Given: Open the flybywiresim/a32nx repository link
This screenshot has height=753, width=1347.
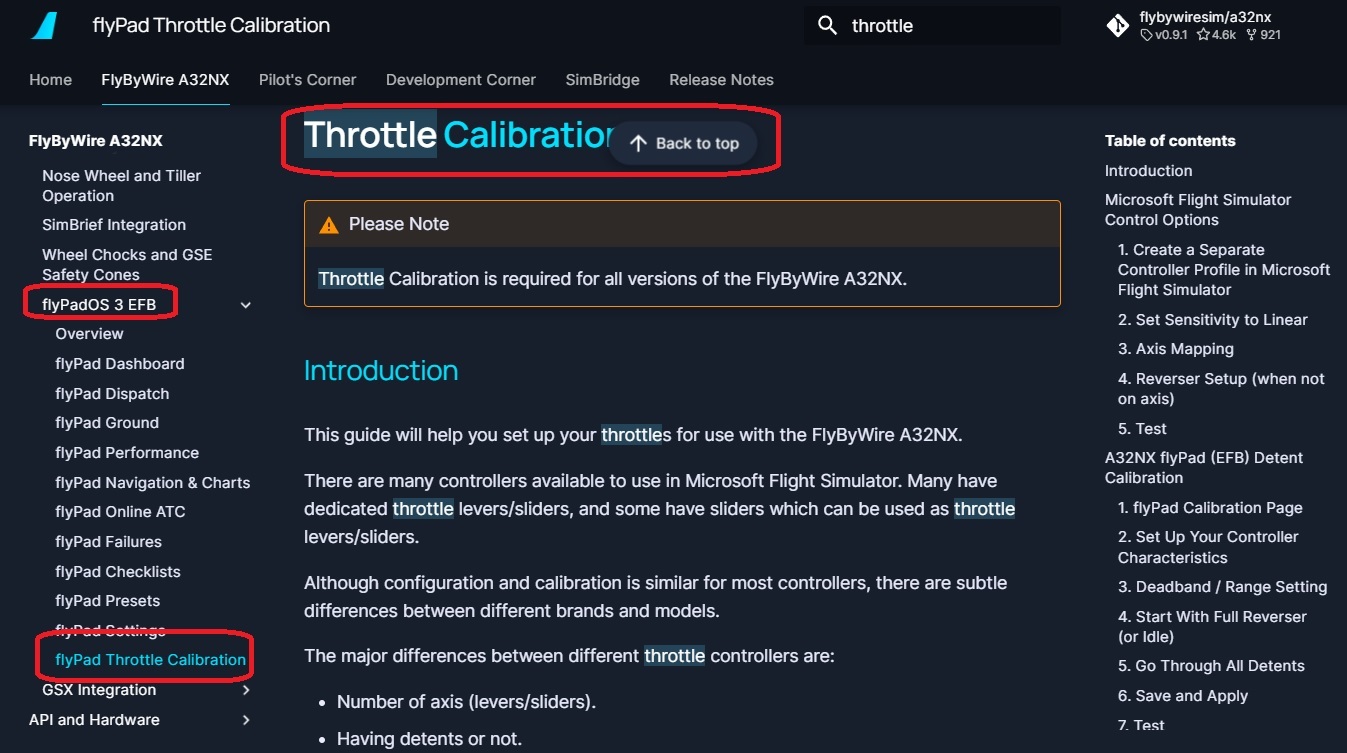Looking at the screenshot, I should click(x=1205, y=18).
